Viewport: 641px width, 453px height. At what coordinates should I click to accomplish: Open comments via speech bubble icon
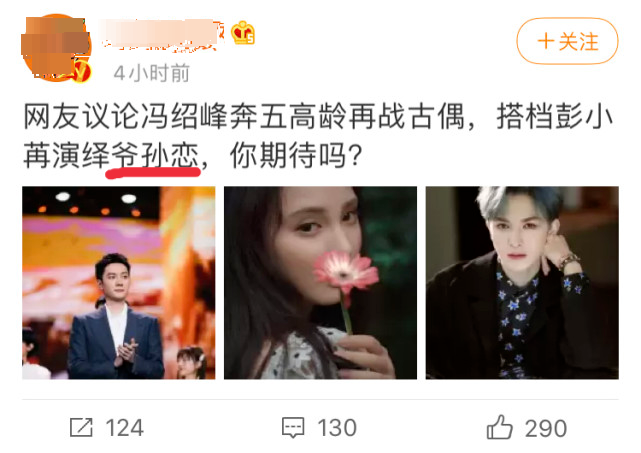click(x=293, y=428)
